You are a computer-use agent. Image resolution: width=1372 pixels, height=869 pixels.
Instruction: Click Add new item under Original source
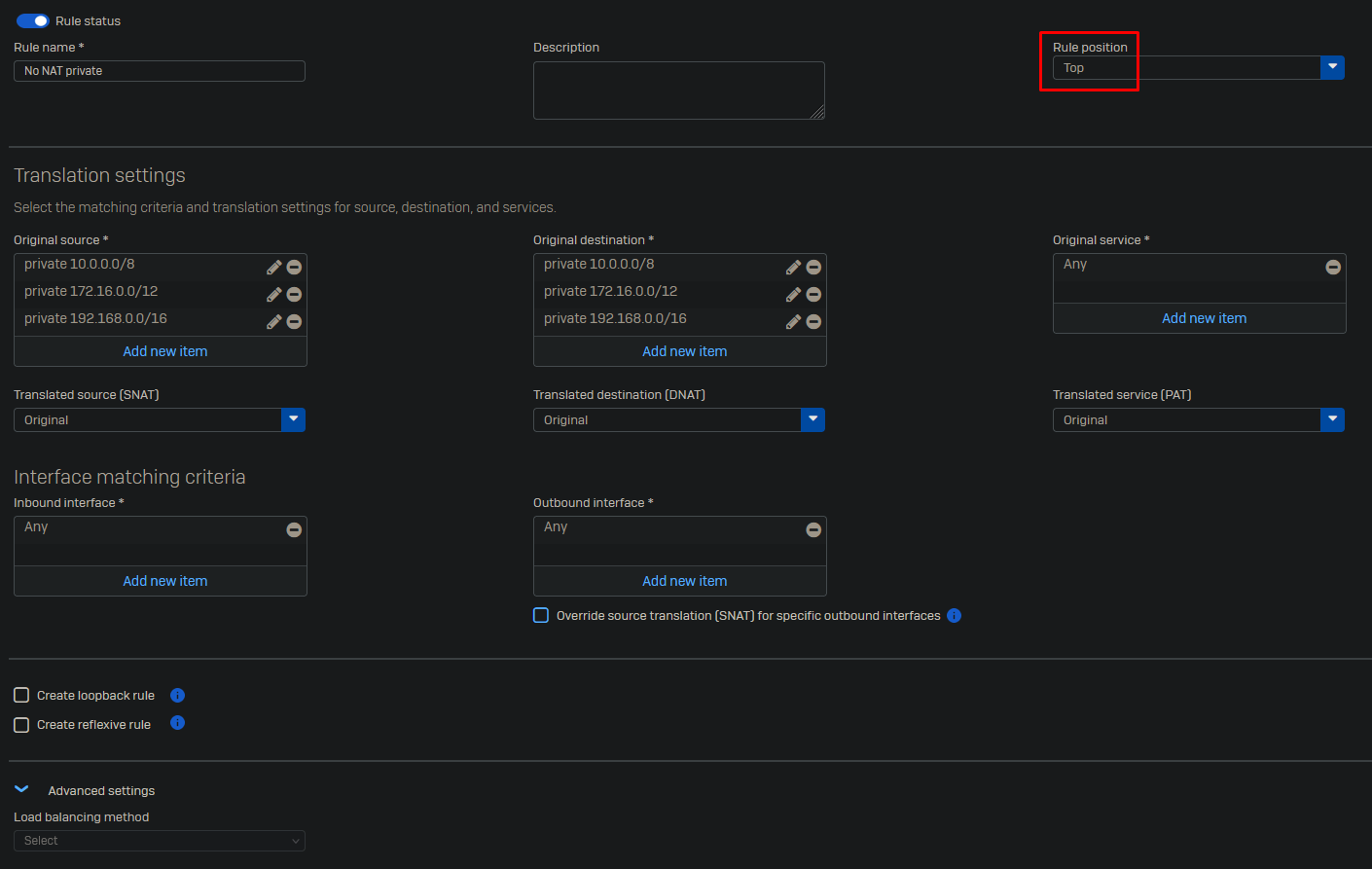(x=164, y=351)
